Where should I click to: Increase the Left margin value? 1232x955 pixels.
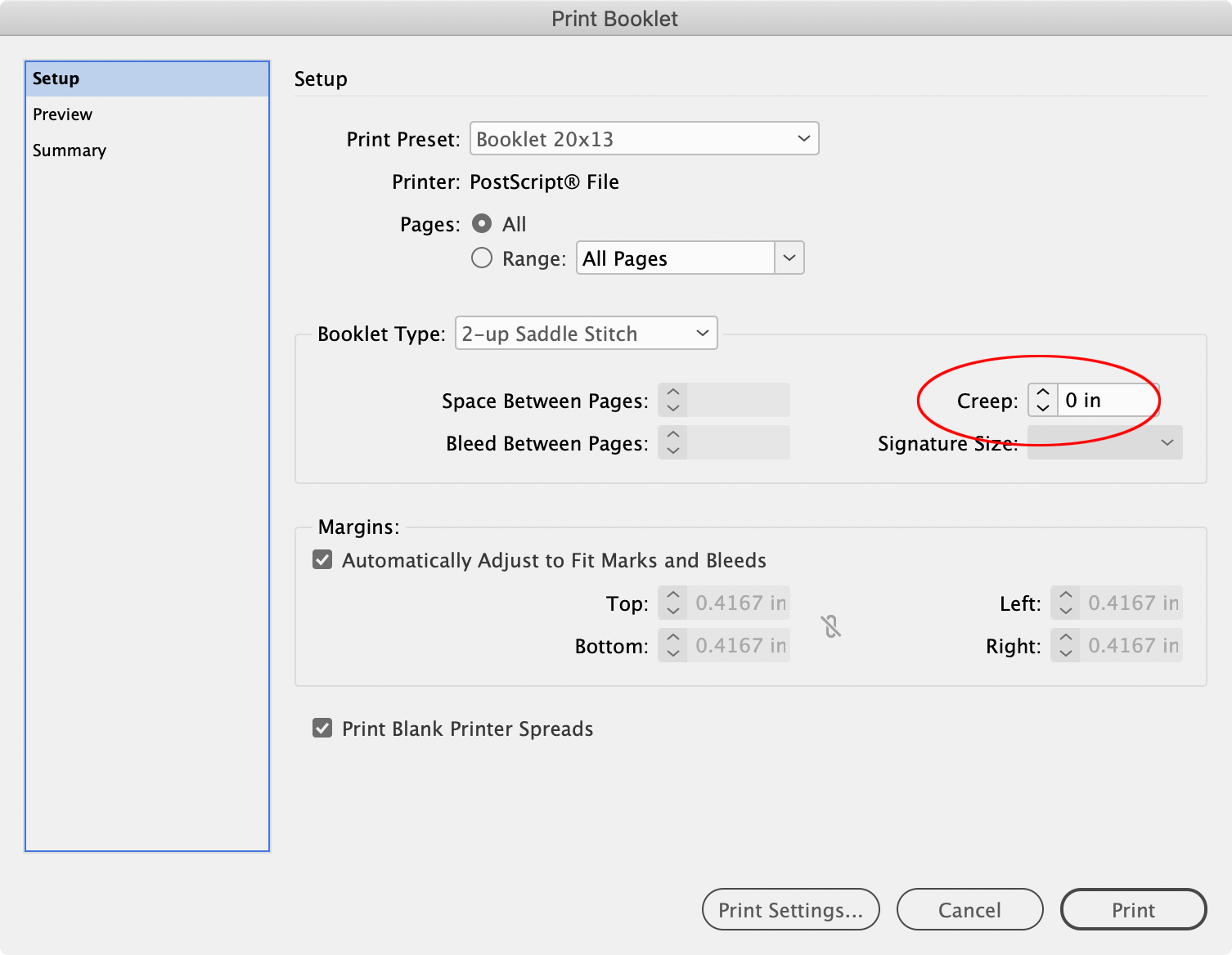pyautogui.click(x=1065, y=597)
